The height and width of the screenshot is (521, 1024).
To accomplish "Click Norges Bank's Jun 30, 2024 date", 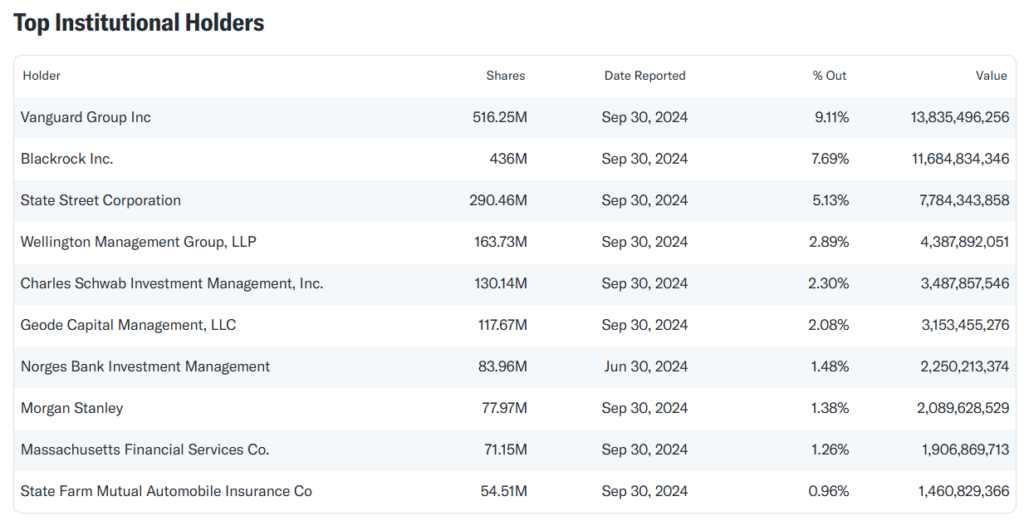I will pos(645,367).
